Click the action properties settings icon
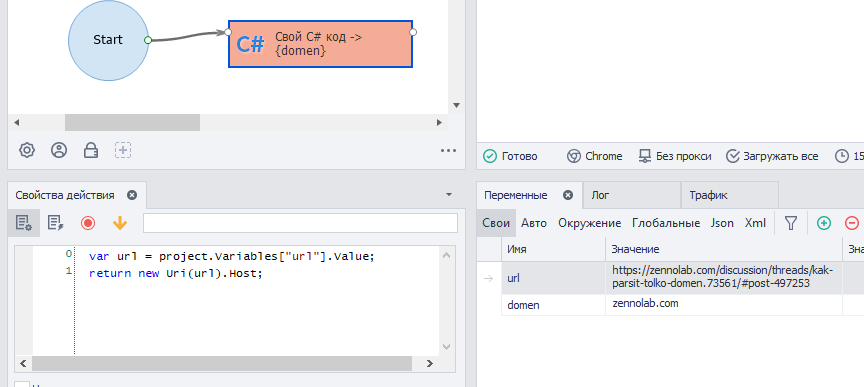Screen dimensions: 864x387 click(x=24, y=223)
